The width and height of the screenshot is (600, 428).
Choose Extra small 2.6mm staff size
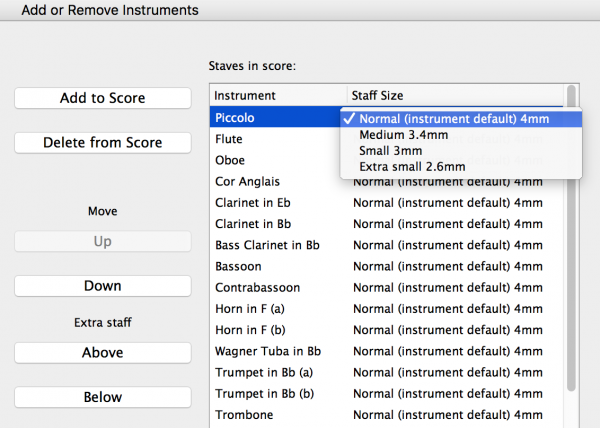461,167
